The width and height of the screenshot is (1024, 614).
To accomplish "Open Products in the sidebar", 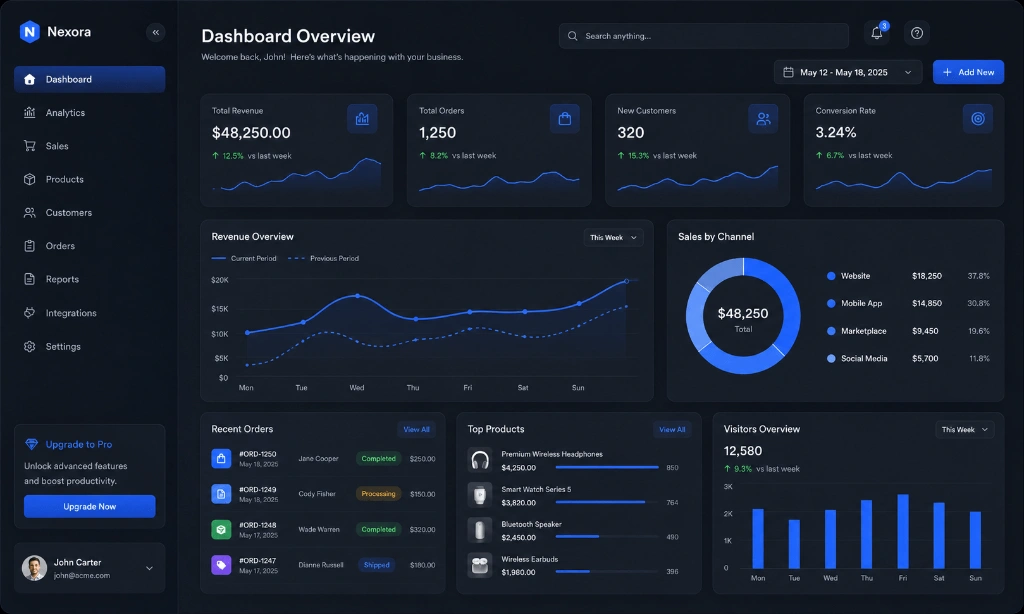I will 89,180.
